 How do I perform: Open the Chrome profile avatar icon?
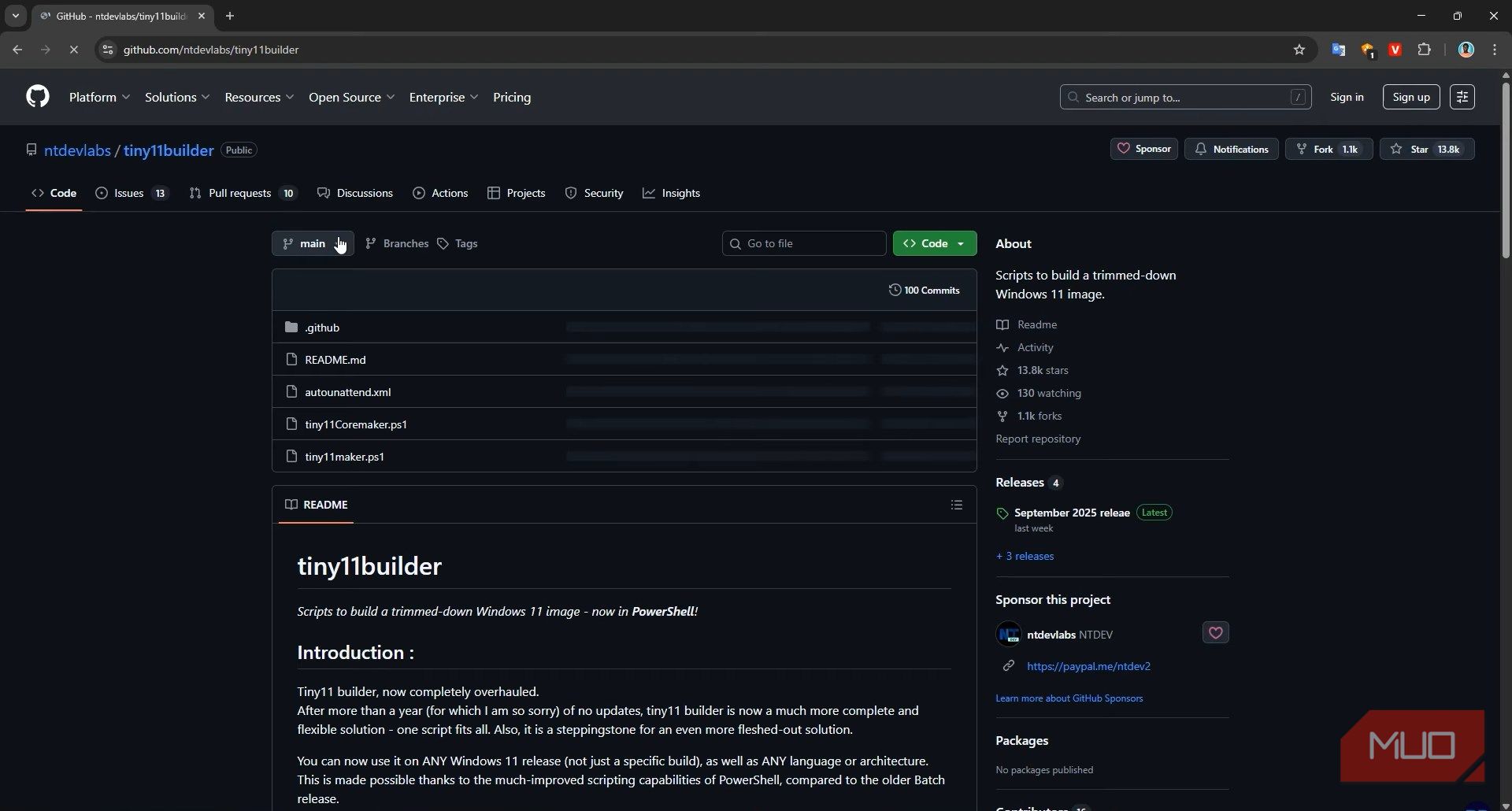click(1466, 50)
